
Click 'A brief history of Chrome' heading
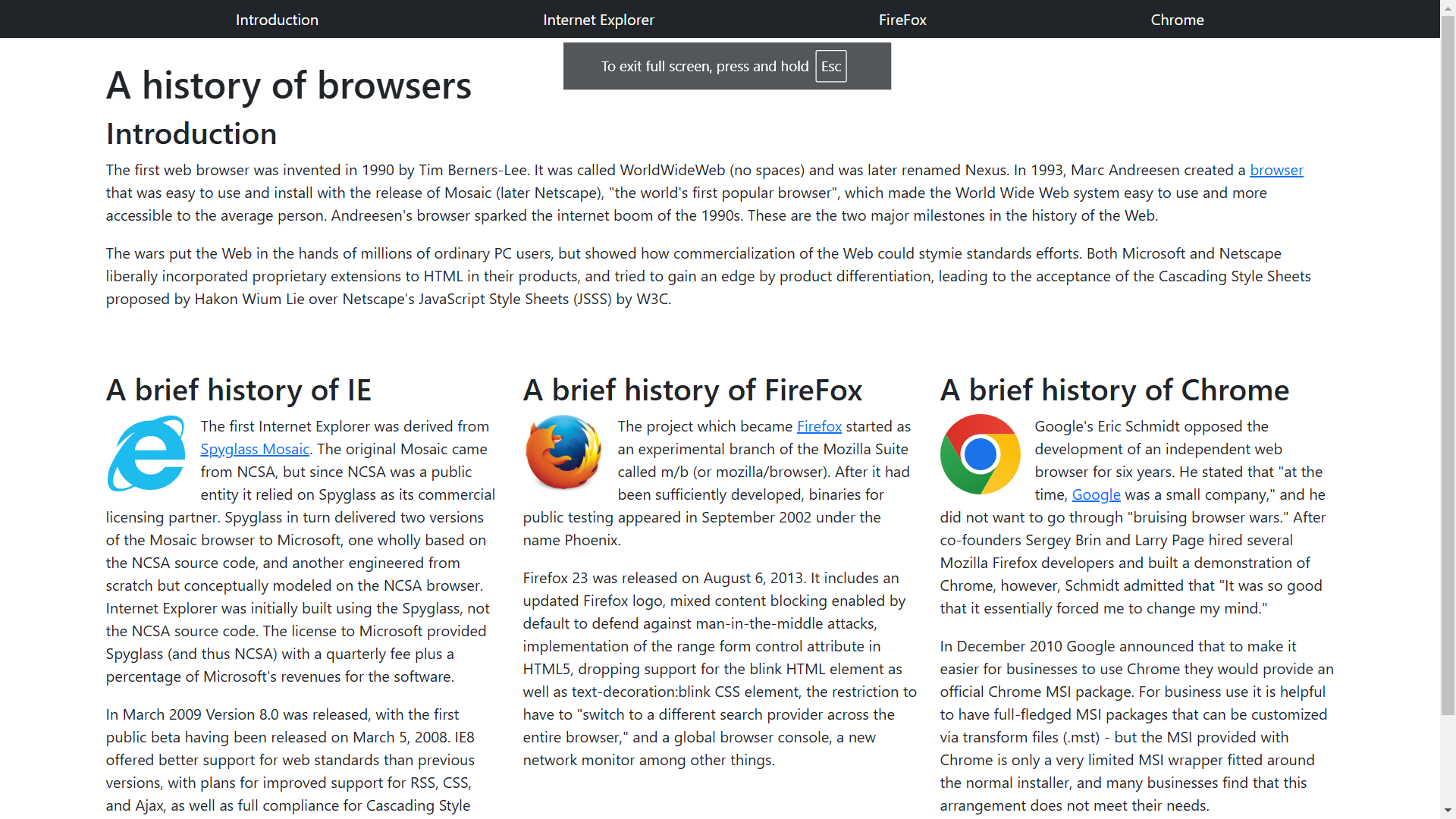point(1114,391)
